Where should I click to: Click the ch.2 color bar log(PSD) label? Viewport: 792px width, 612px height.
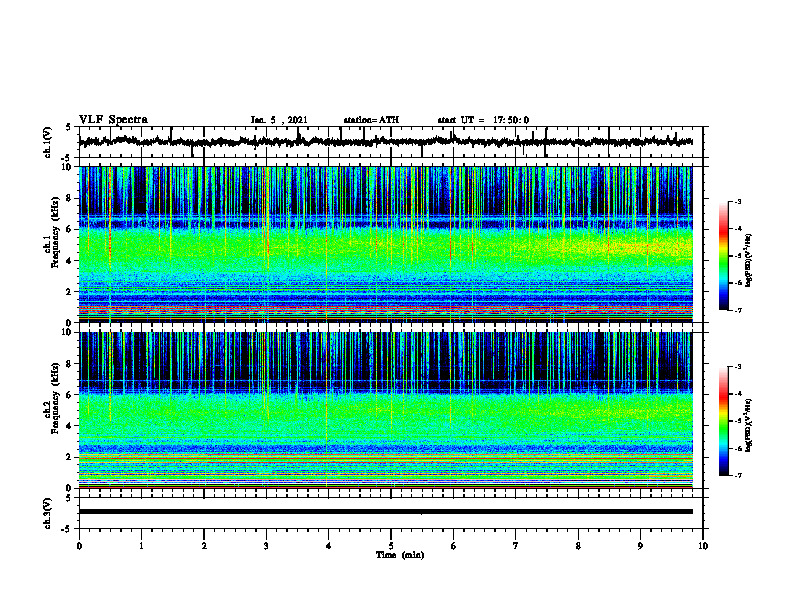coord(749,426)
